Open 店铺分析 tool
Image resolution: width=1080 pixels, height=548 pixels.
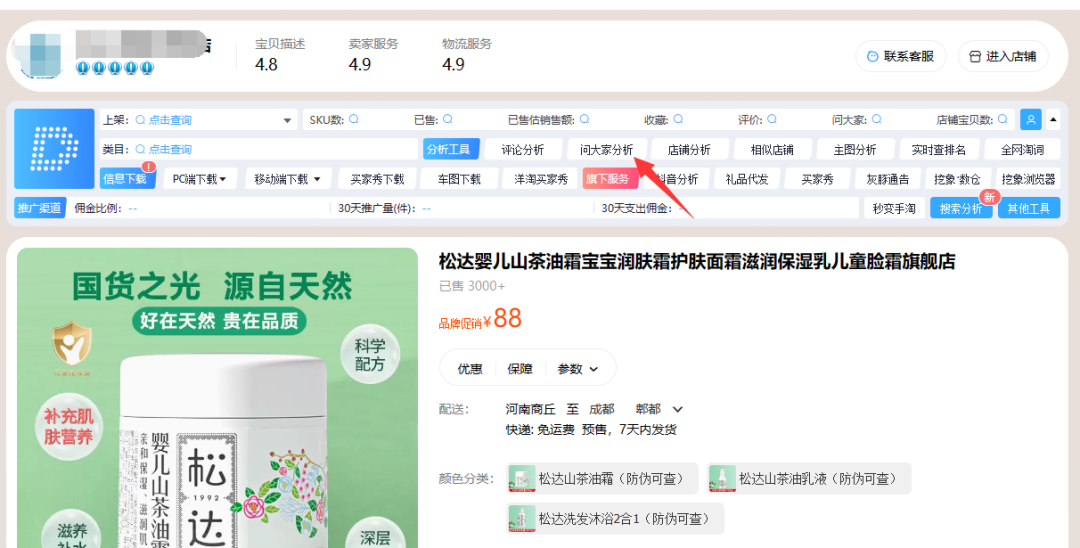pyautogui.click(x=689, y=149)
